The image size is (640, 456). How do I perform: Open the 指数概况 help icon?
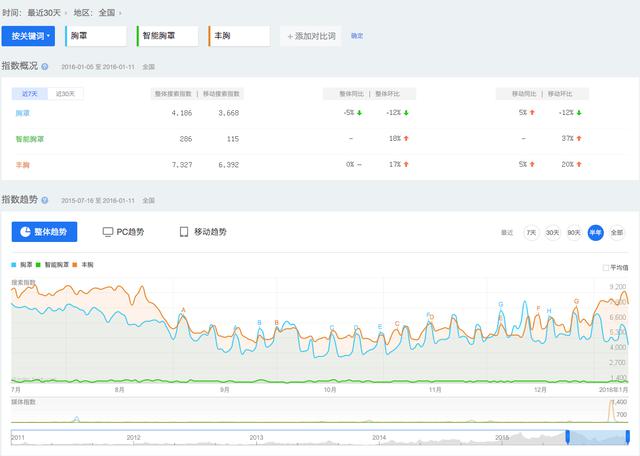coord(45,67)
